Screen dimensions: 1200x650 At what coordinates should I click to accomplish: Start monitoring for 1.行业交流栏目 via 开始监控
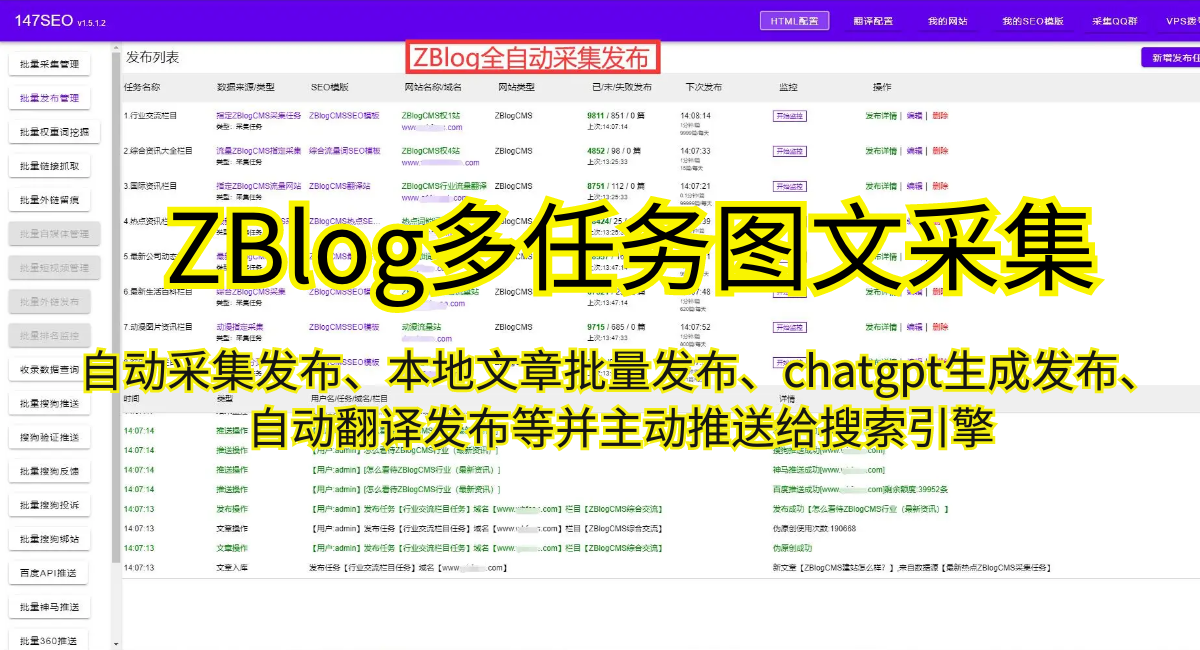[789, 116]
